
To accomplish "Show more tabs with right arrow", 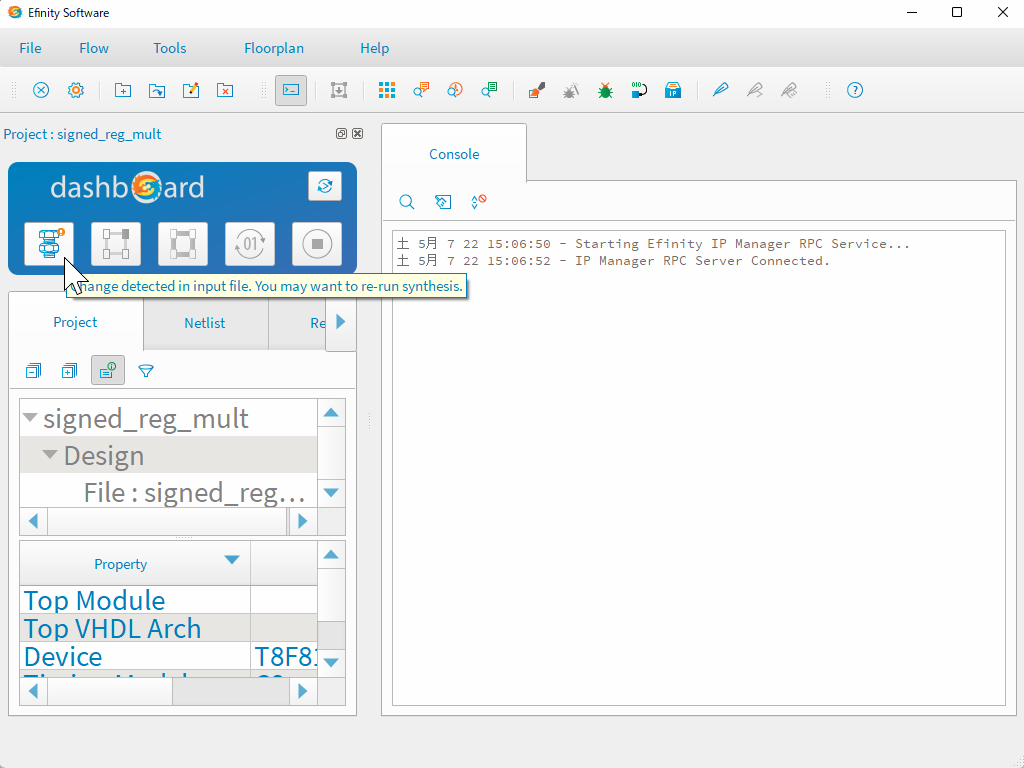I will click(x=340, y=322).
